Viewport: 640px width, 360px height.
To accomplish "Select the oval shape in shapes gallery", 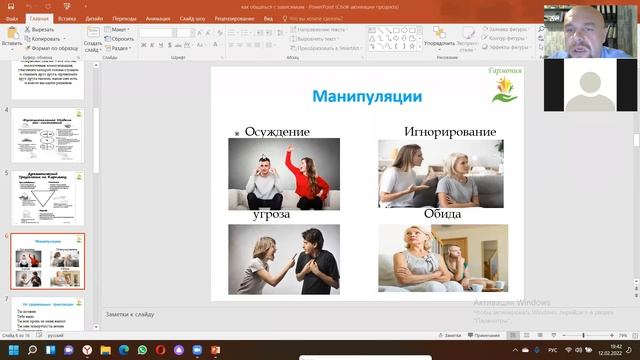I will coord(404,30).
